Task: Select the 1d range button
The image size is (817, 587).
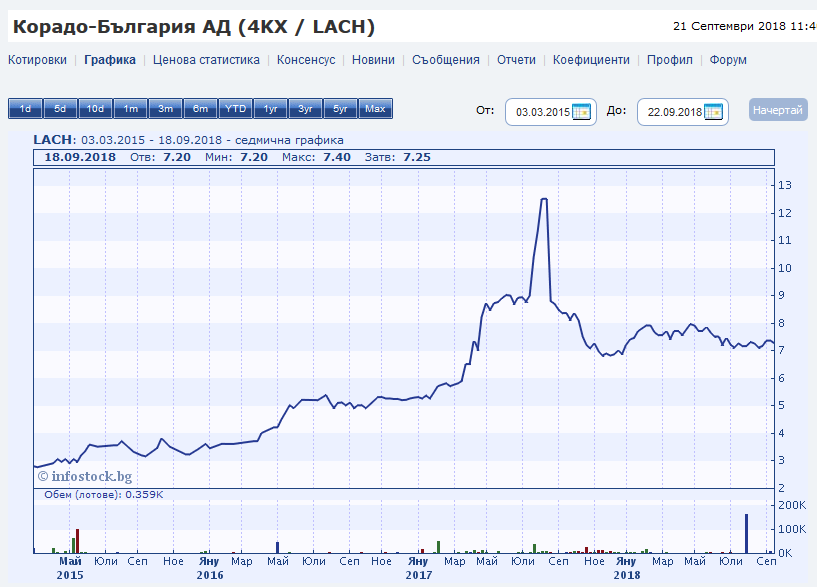Action: [x=25, y=109]
